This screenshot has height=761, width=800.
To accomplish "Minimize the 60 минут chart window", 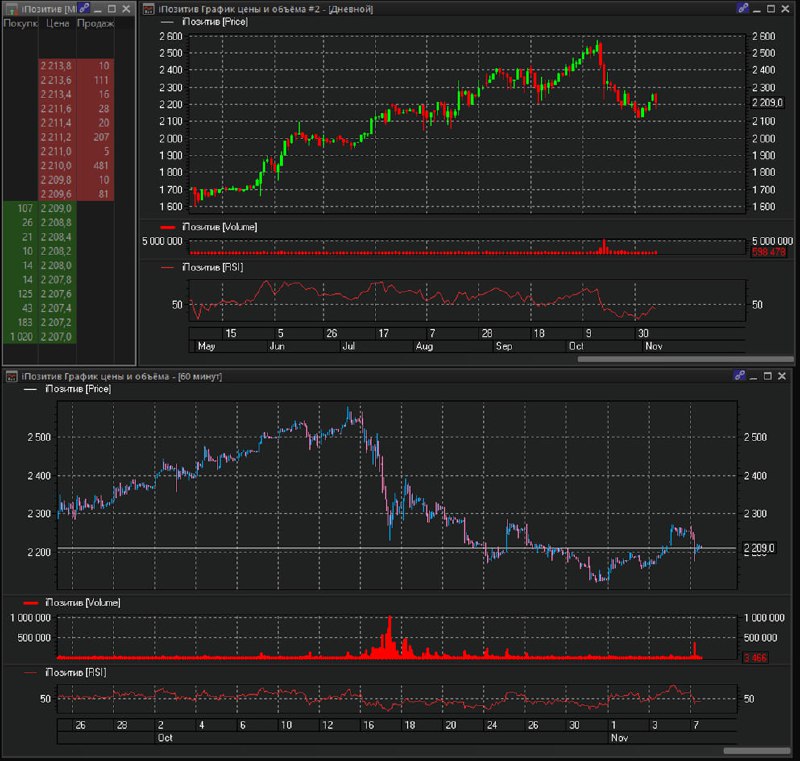I will (754, 376).
